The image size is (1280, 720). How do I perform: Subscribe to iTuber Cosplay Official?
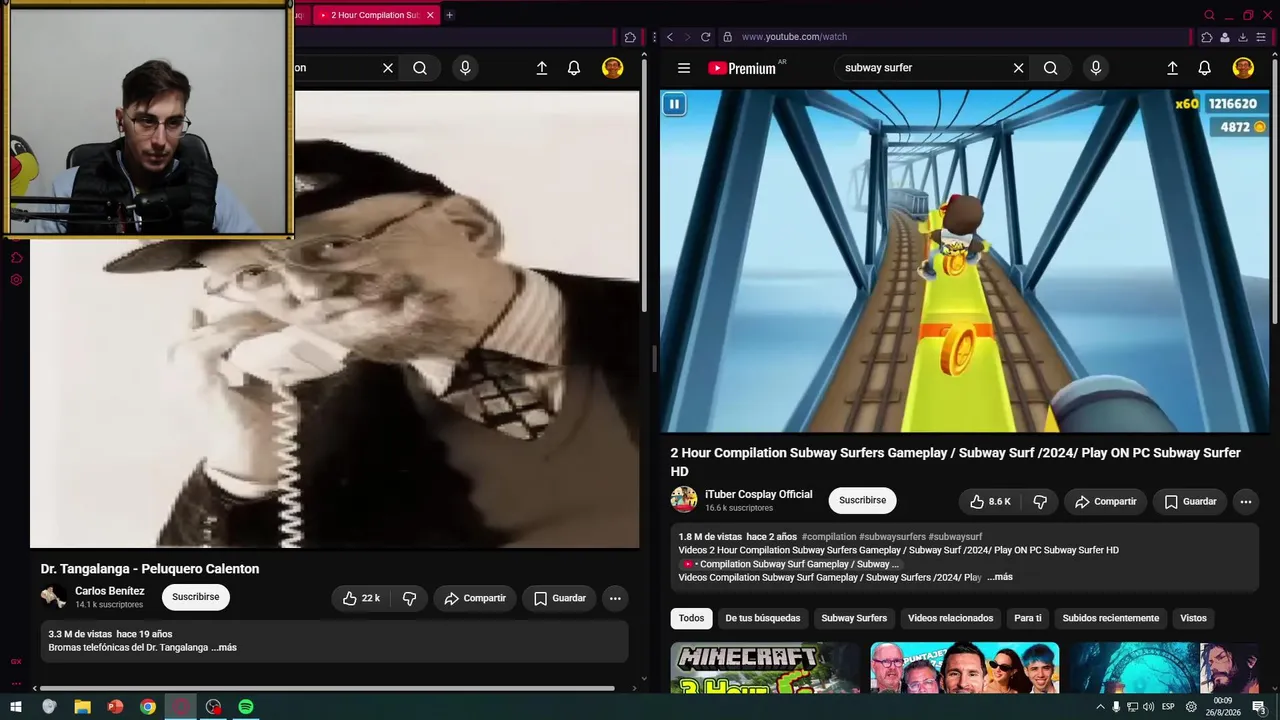(863, 500)
